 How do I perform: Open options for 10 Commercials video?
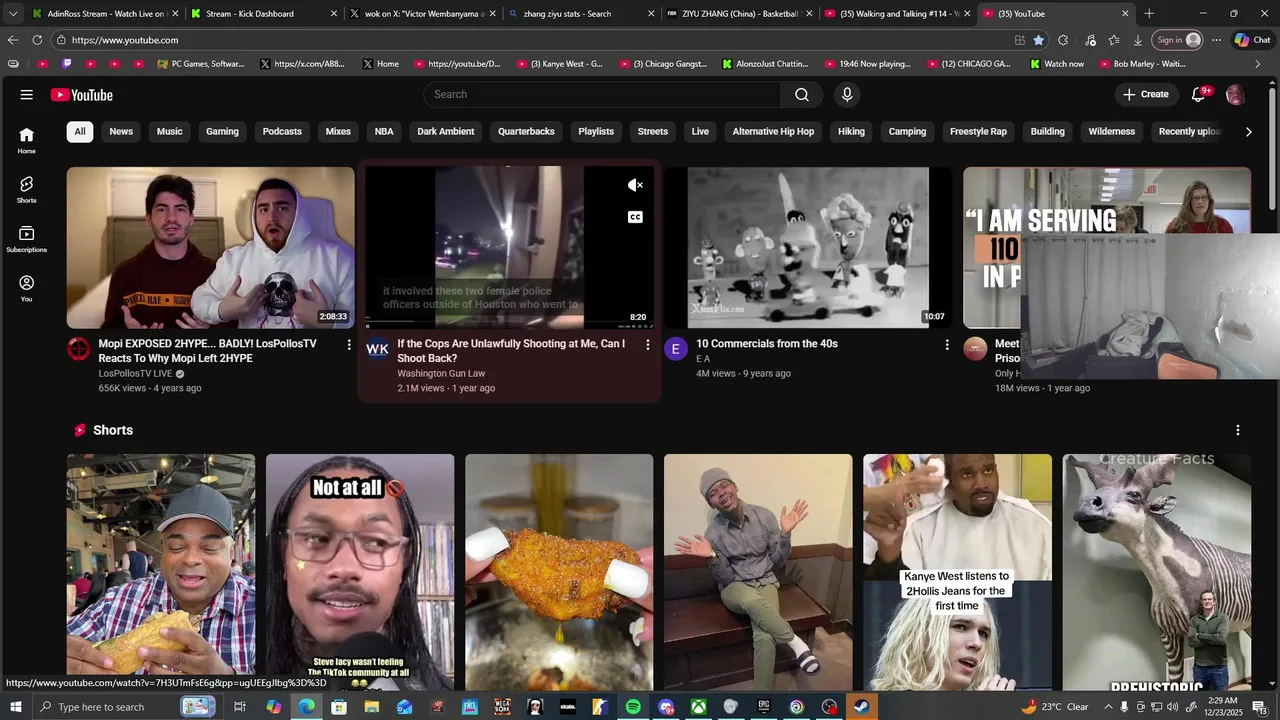click(947, 345)
